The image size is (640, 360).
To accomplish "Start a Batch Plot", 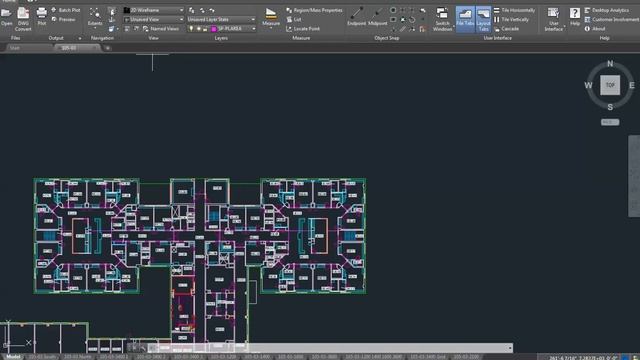I will point(66,10).
